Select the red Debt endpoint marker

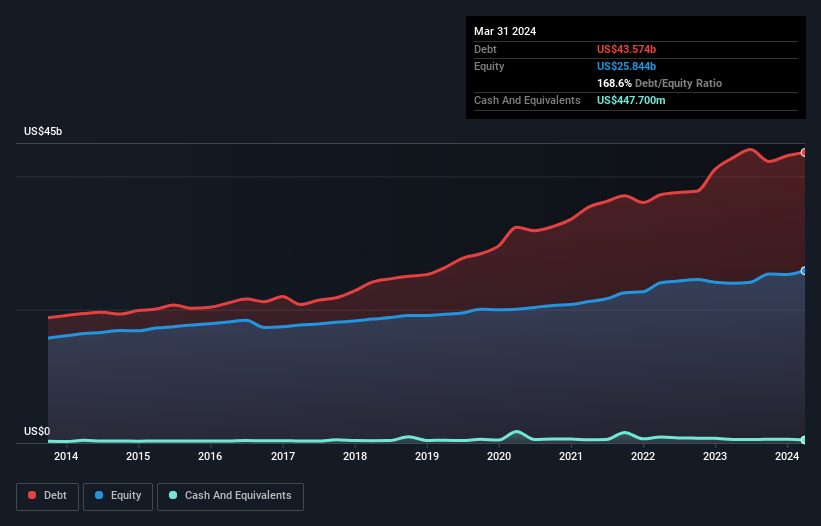click(804, 153)
